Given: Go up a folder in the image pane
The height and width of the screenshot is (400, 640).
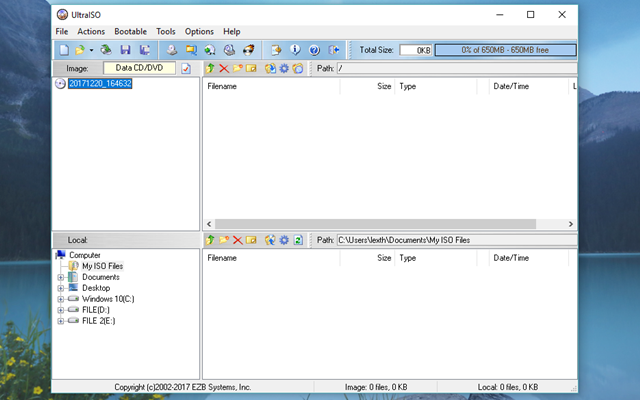Looking at the screenshot, I should coord(210,68).
